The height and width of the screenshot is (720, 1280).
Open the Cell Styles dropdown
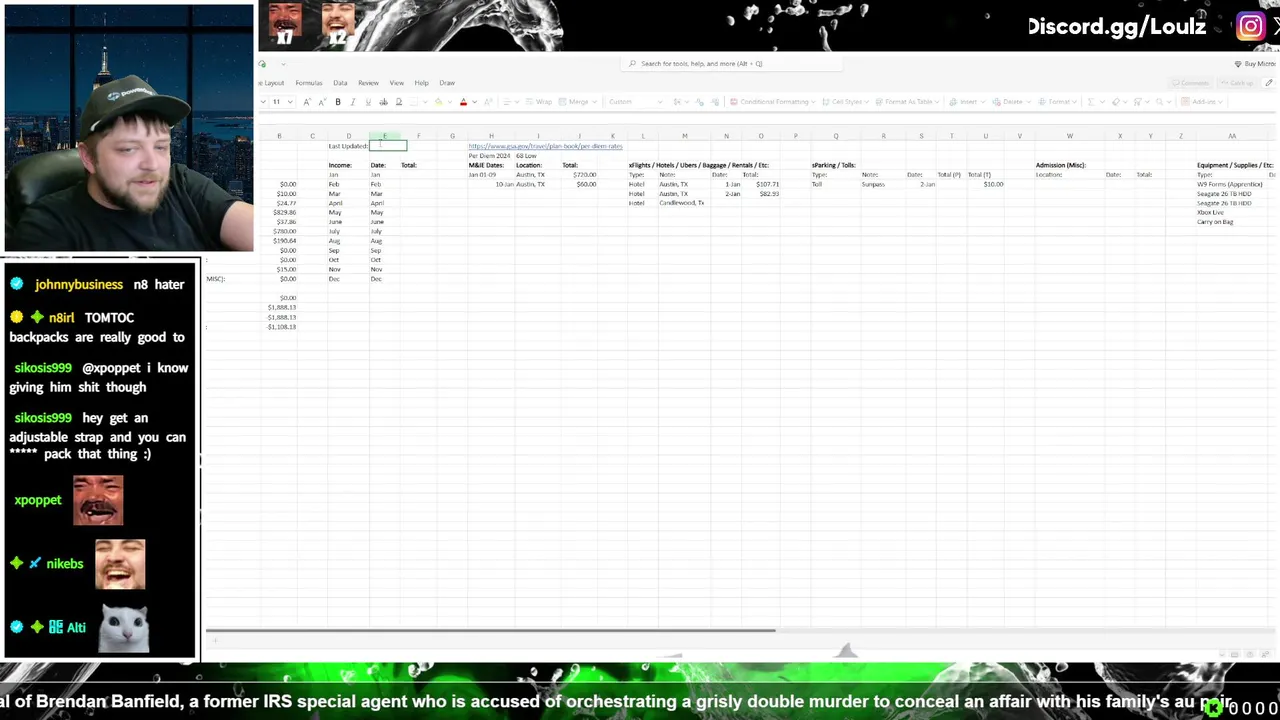[845, 101]
